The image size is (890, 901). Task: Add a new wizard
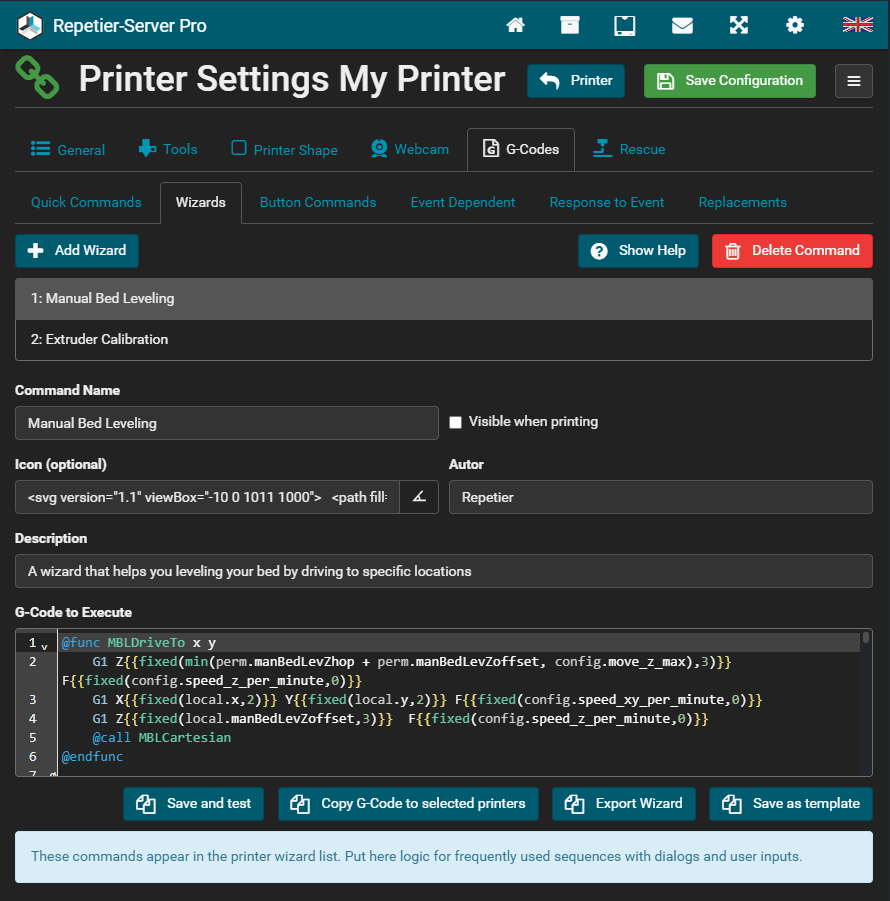point(77,251)
